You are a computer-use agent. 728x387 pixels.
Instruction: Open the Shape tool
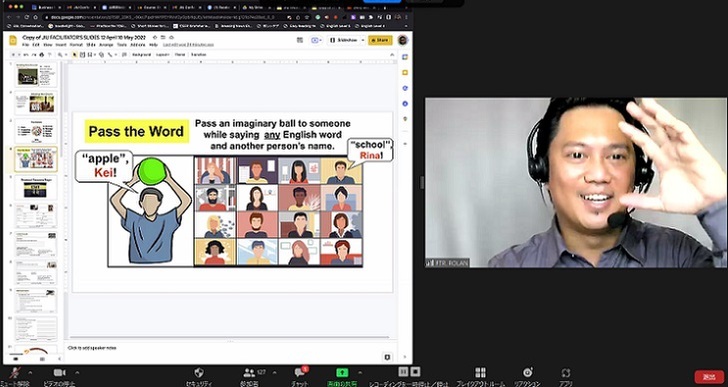pos(102,55)
